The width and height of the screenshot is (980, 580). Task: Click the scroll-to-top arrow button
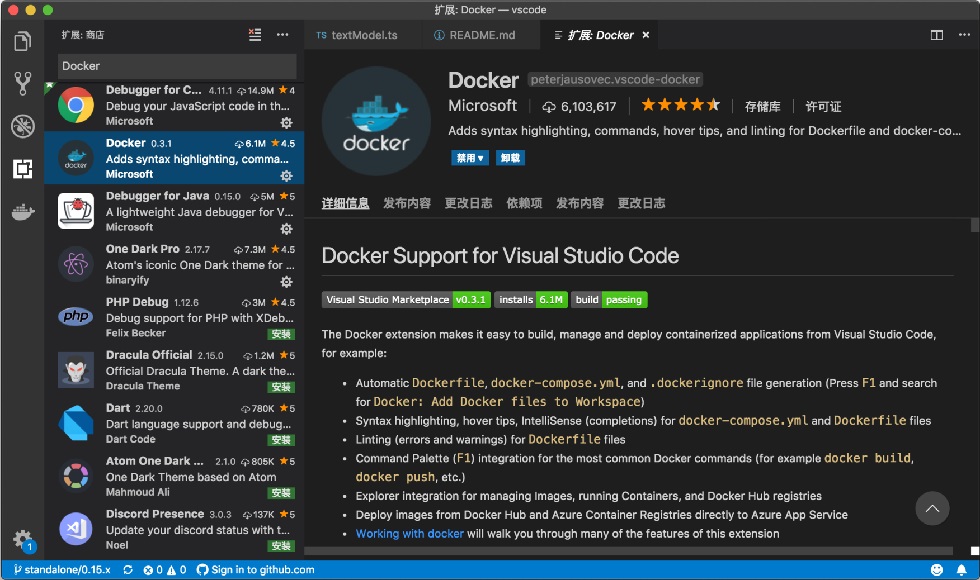932,509
